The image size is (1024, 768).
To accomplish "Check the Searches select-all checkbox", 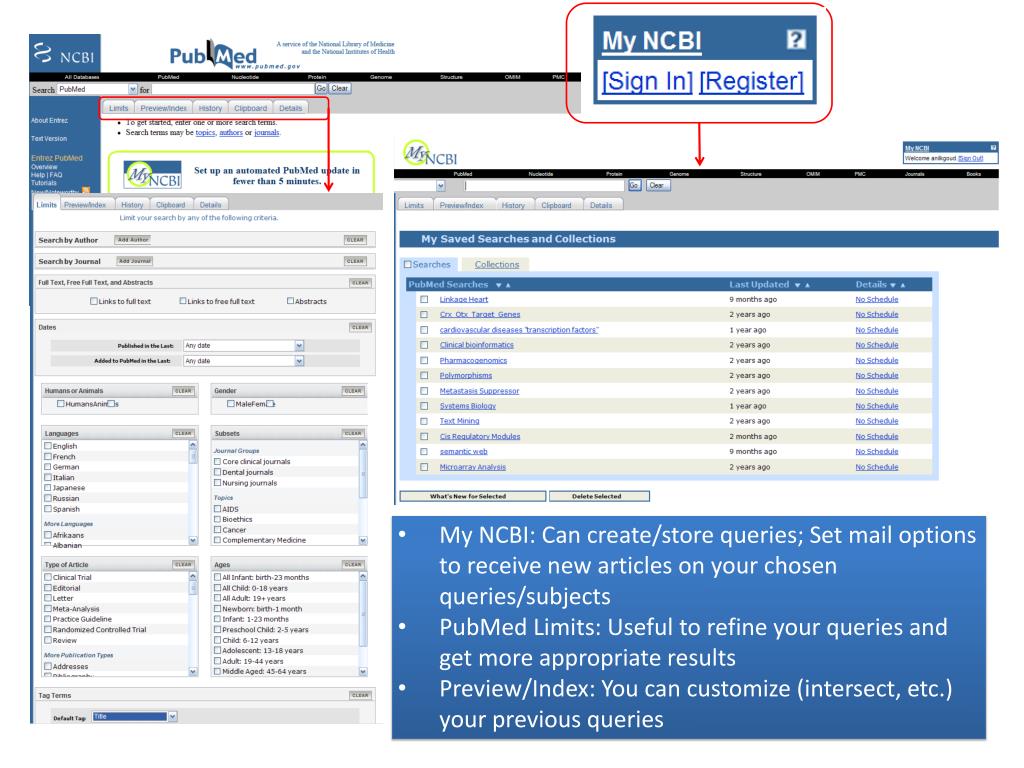I will (x=408, y=264).
